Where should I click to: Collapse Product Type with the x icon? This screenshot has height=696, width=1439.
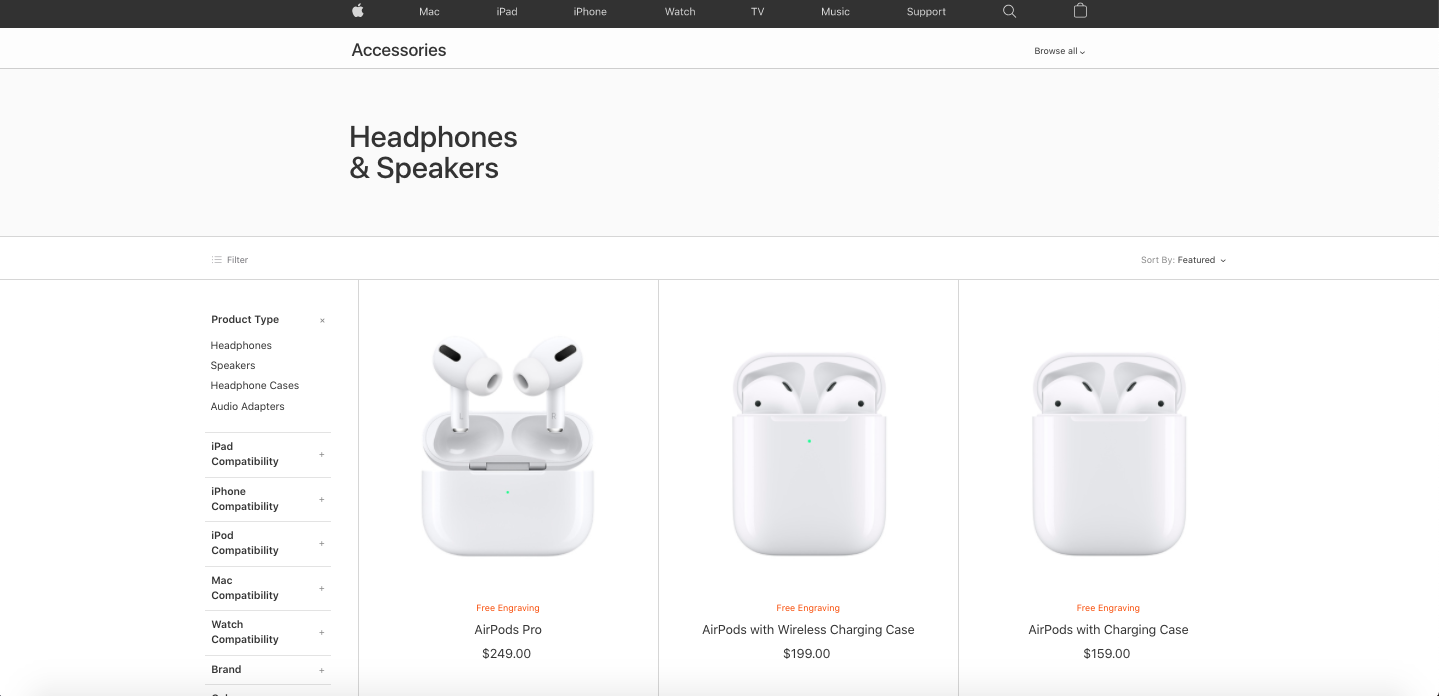322,321
